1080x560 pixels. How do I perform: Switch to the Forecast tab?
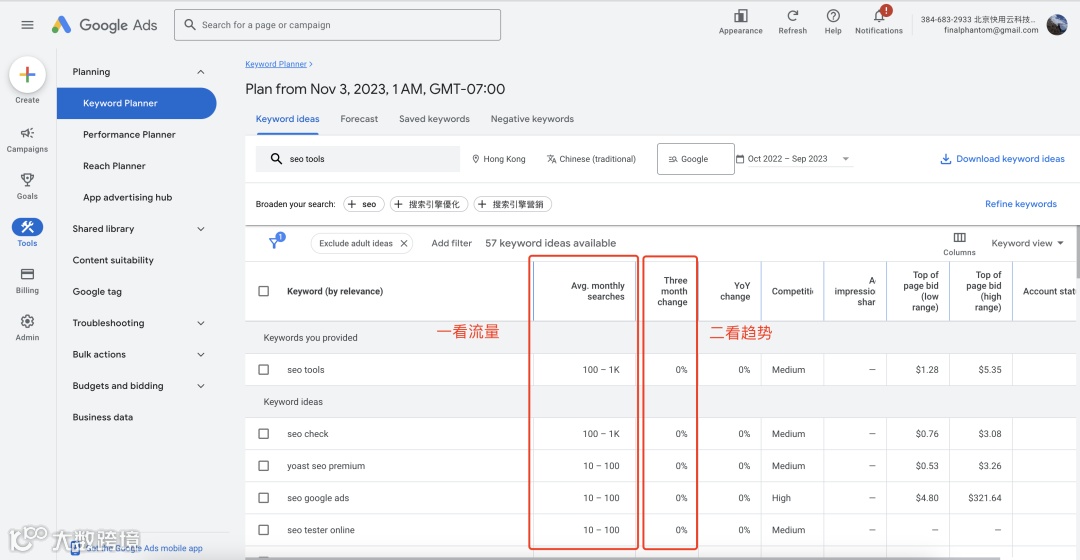point(359,119)
